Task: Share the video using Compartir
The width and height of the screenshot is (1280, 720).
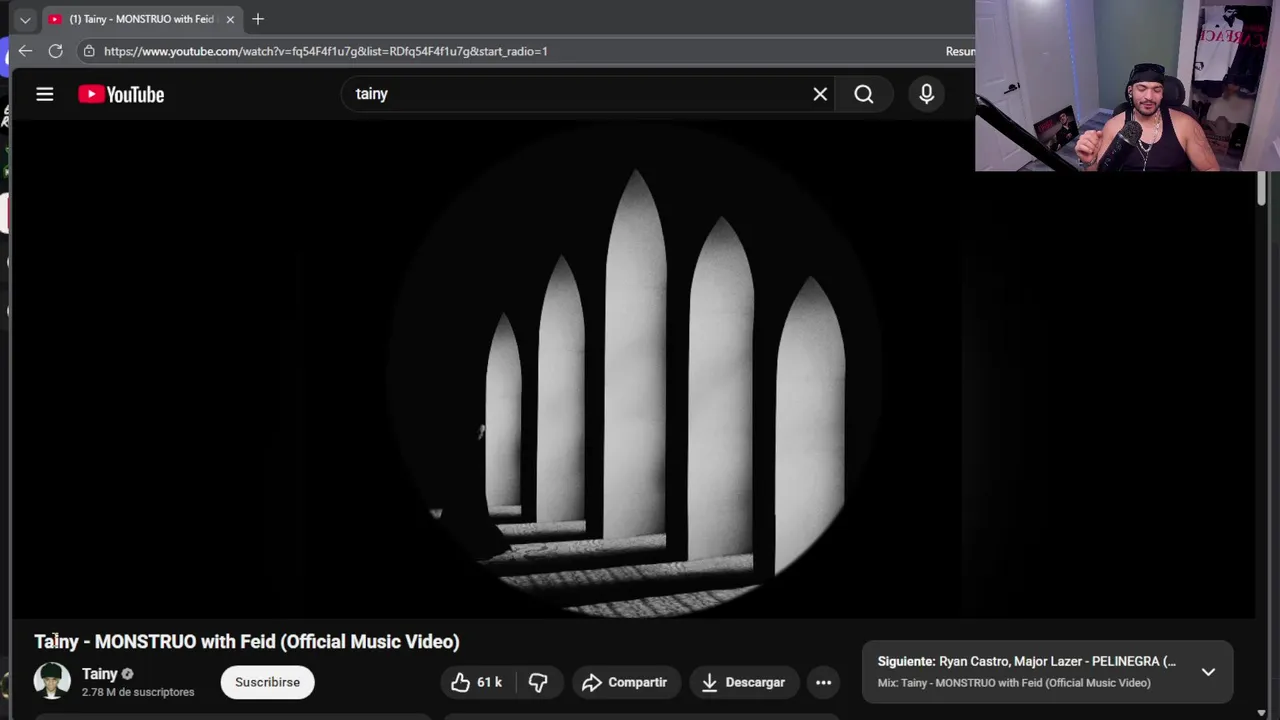Action: click(625, 682)
